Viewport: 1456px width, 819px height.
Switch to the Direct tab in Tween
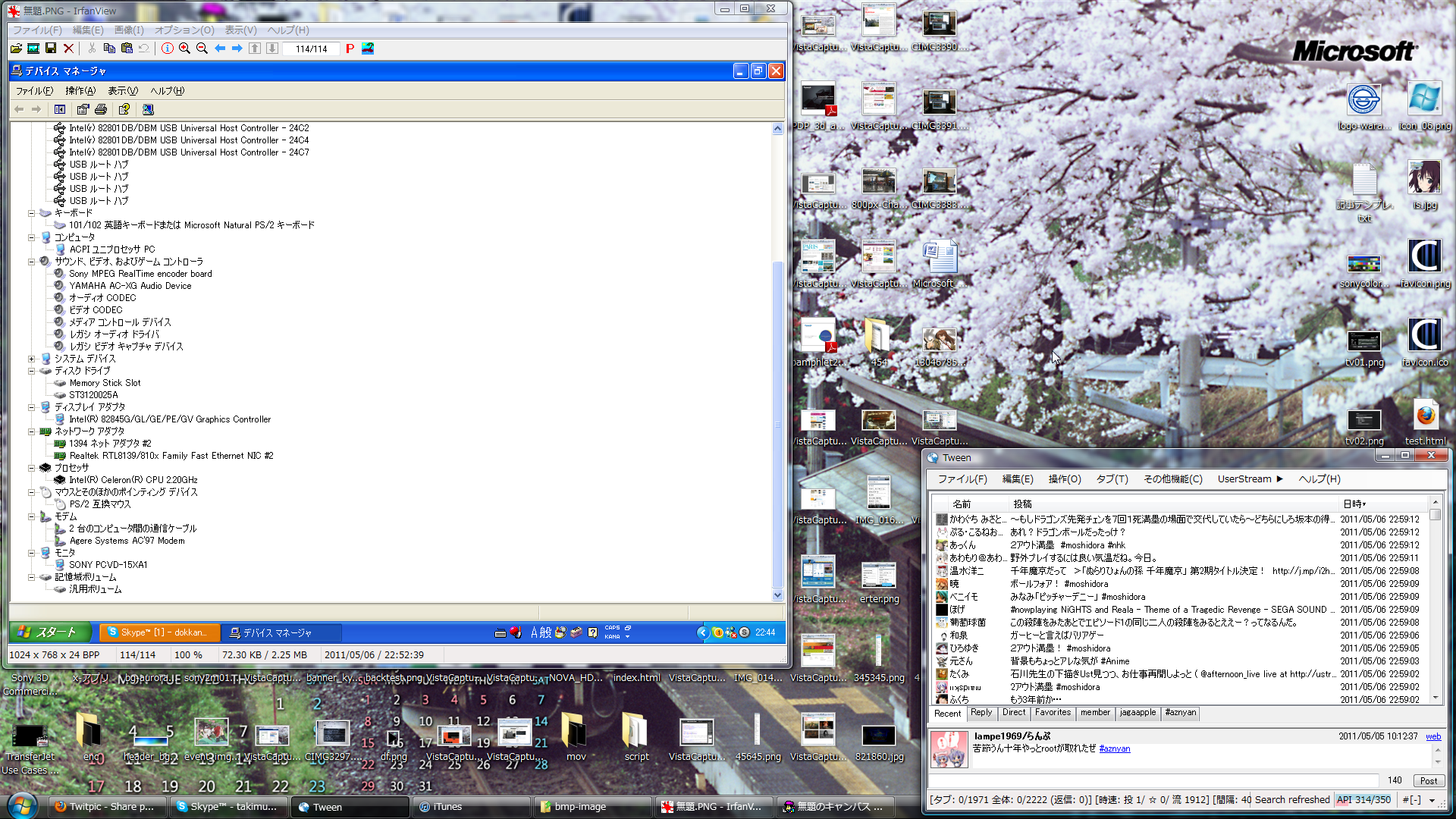click(x=1014, y=713)
